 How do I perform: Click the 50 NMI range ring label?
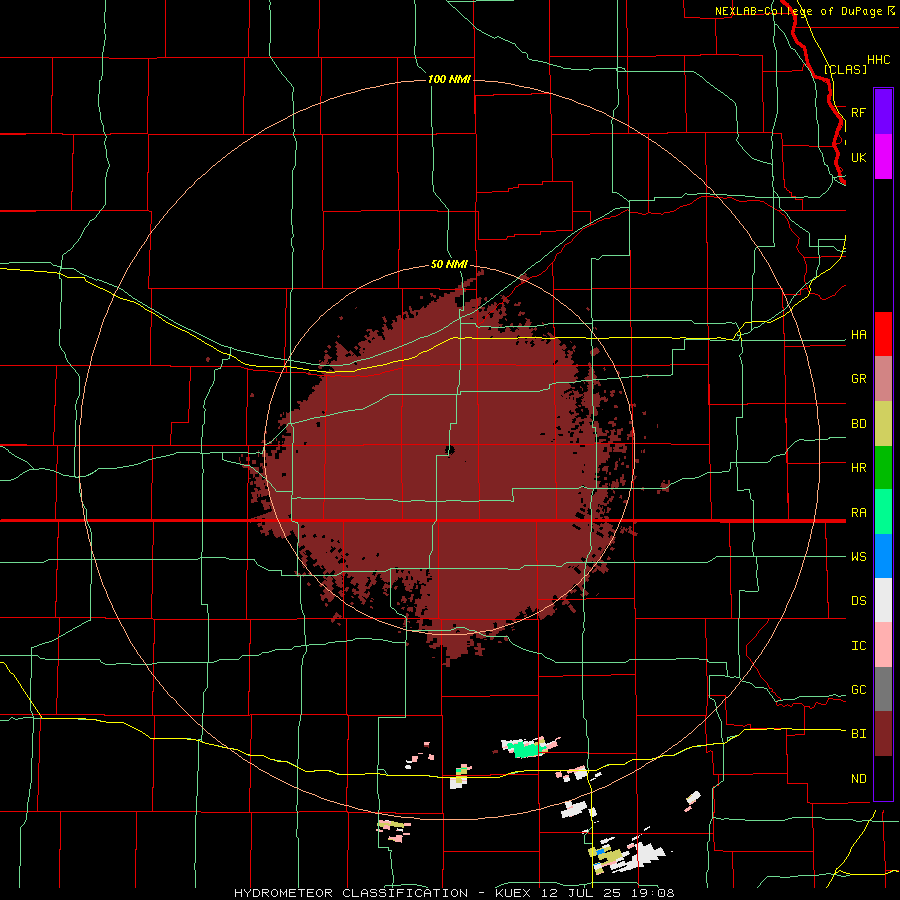(449, 265)
